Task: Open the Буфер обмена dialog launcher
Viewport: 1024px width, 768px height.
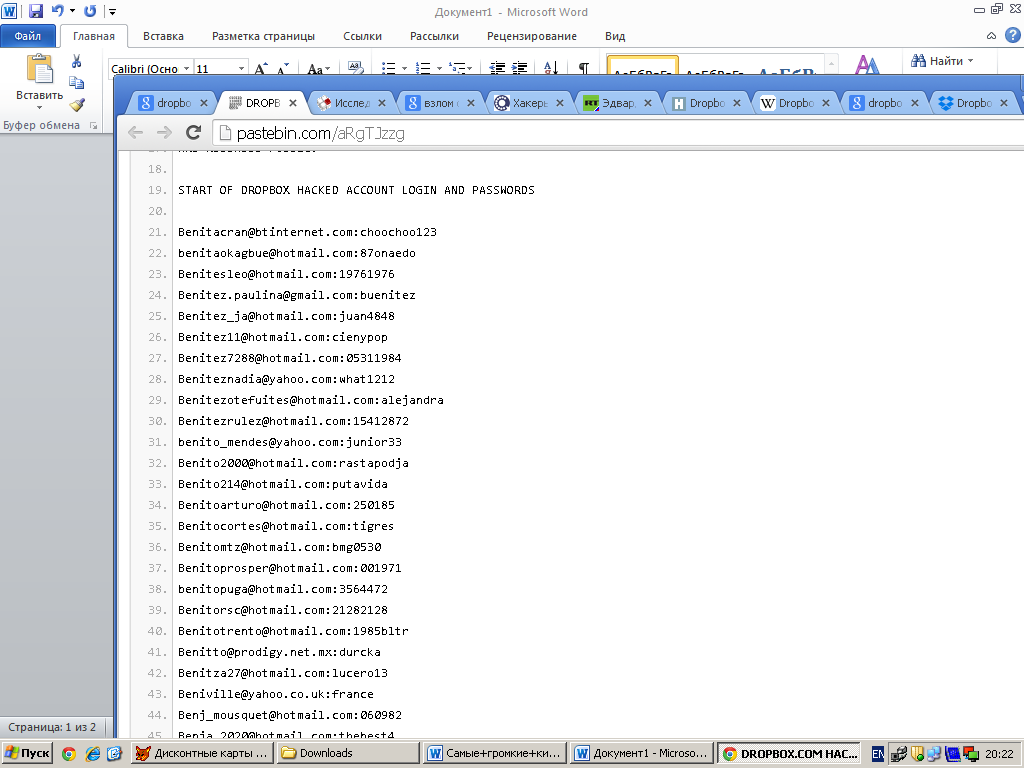Action: pyautogui.click(x=93, y=125)
